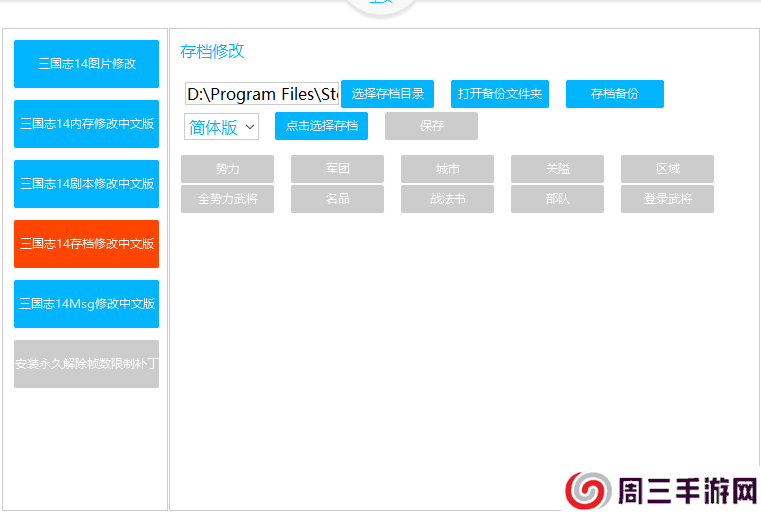Viewport: 761px width, 516px height.
Task: Click 点击选择存档 button
Action: click(321, 126)
